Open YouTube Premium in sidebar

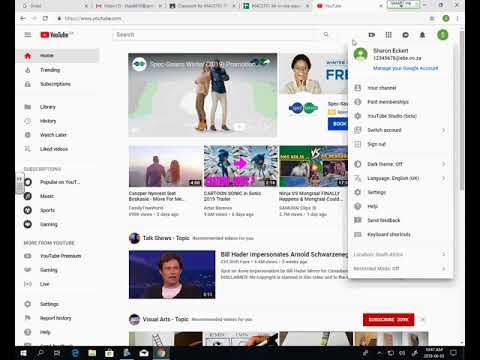coord(57,256)
